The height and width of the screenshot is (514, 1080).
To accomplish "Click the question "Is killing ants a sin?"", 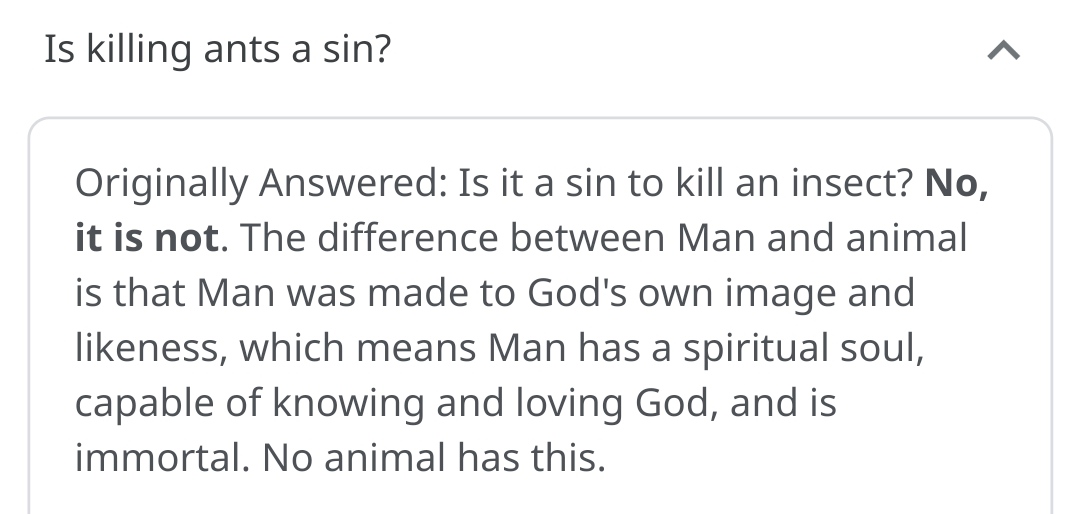I will coord(217,49).
